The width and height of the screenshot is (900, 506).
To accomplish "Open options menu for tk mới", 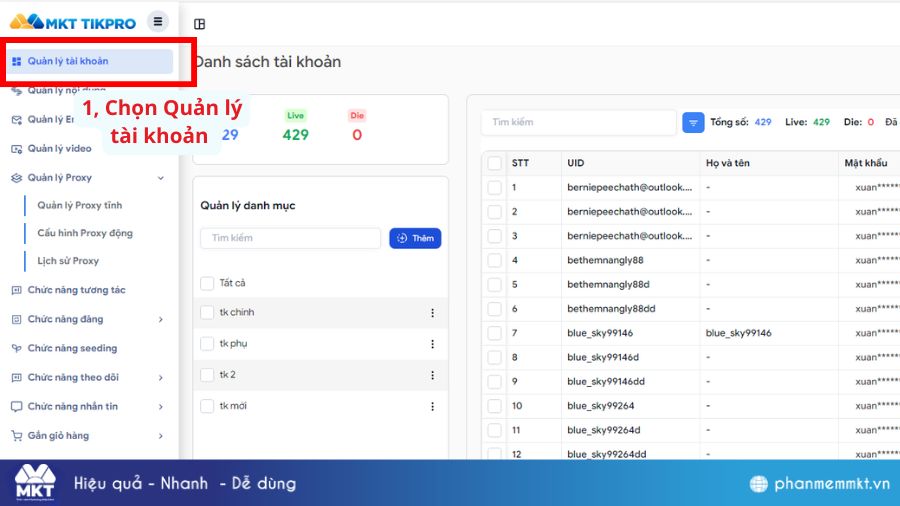I will pos(432,407).
